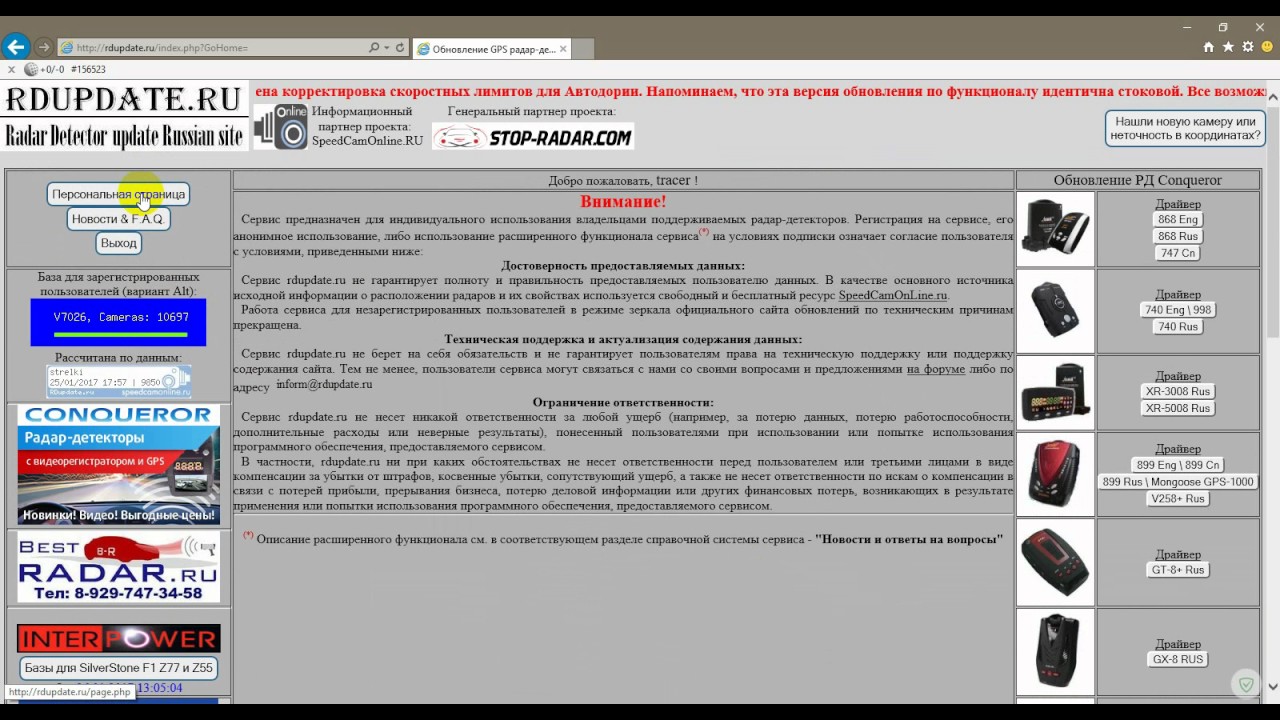Select '740 Rus' update button
The width and height of the screenshot is (1280, 720).
click(1177, 327)
